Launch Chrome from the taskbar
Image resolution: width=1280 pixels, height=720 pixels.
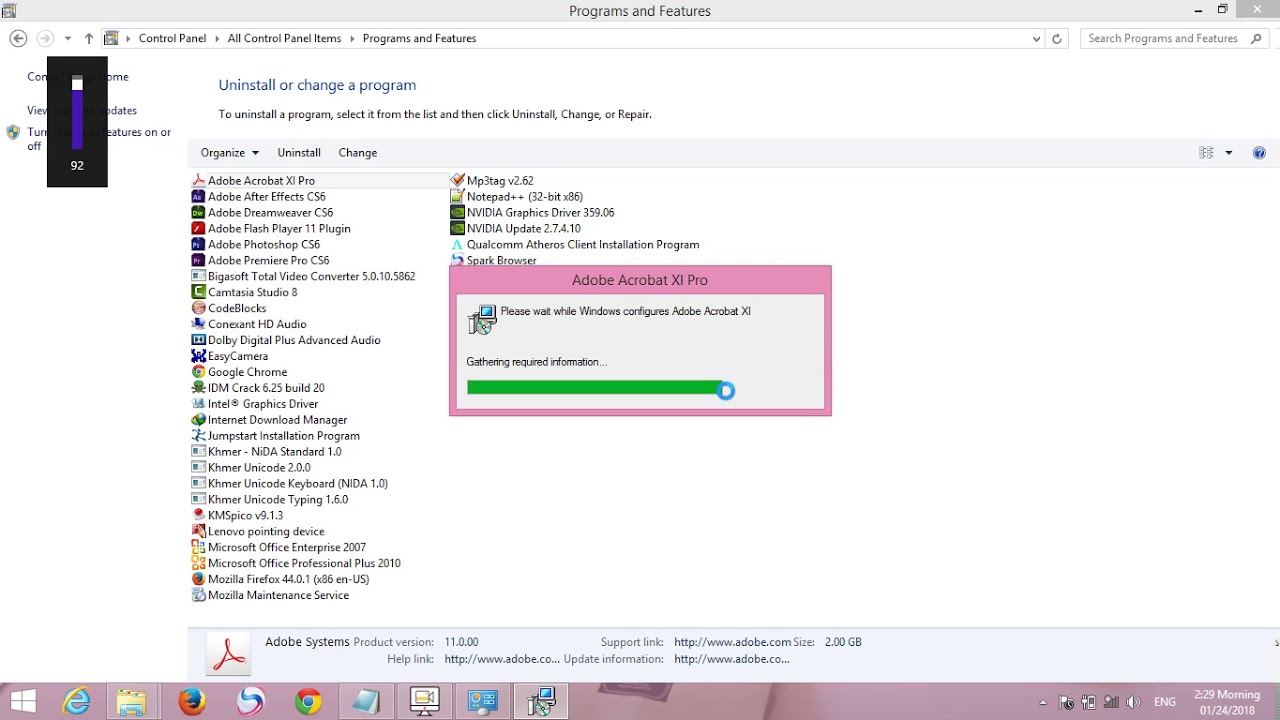coord(308,702)
